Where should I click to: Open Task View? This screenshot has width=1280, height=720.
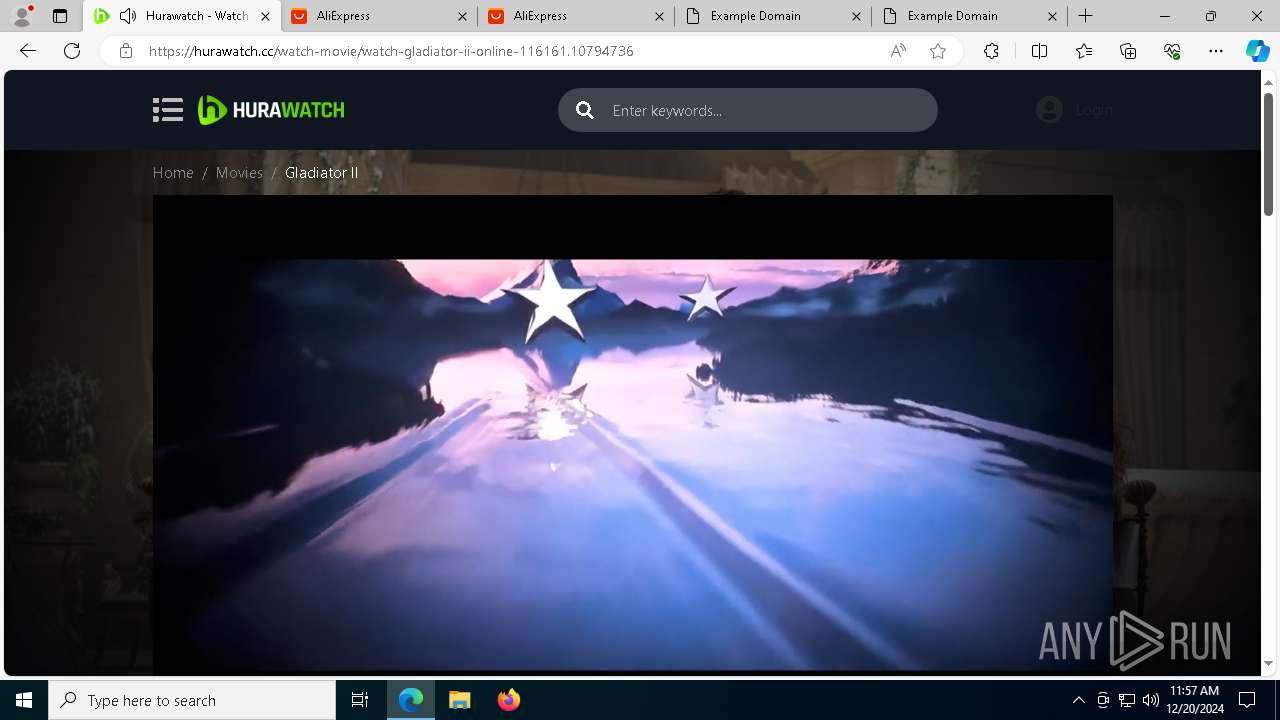pyautogui.click(x=360, y=700)
